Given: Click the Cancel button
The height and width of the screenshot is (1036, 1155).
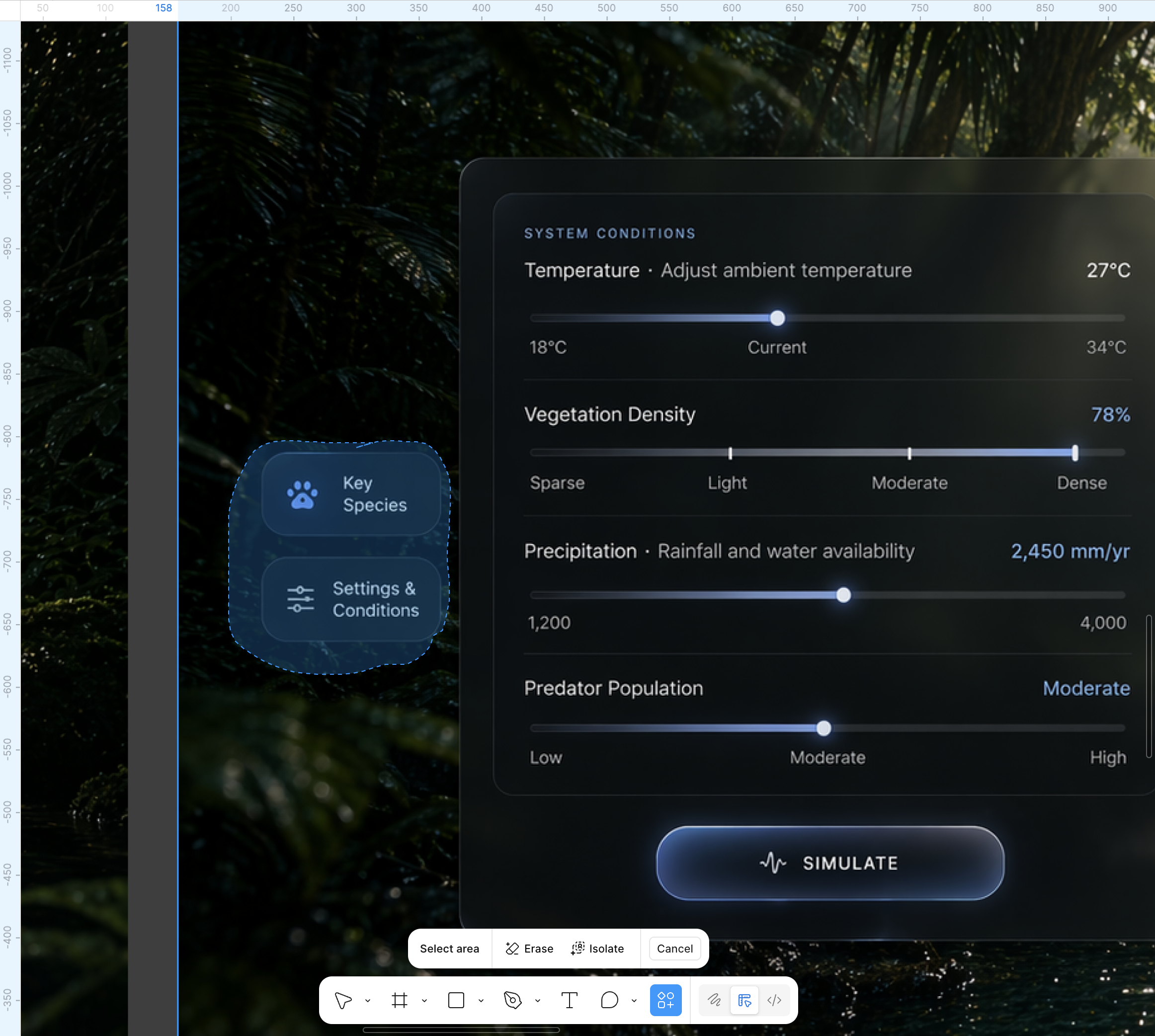Looking at the screenshot, I should [674, 949].
